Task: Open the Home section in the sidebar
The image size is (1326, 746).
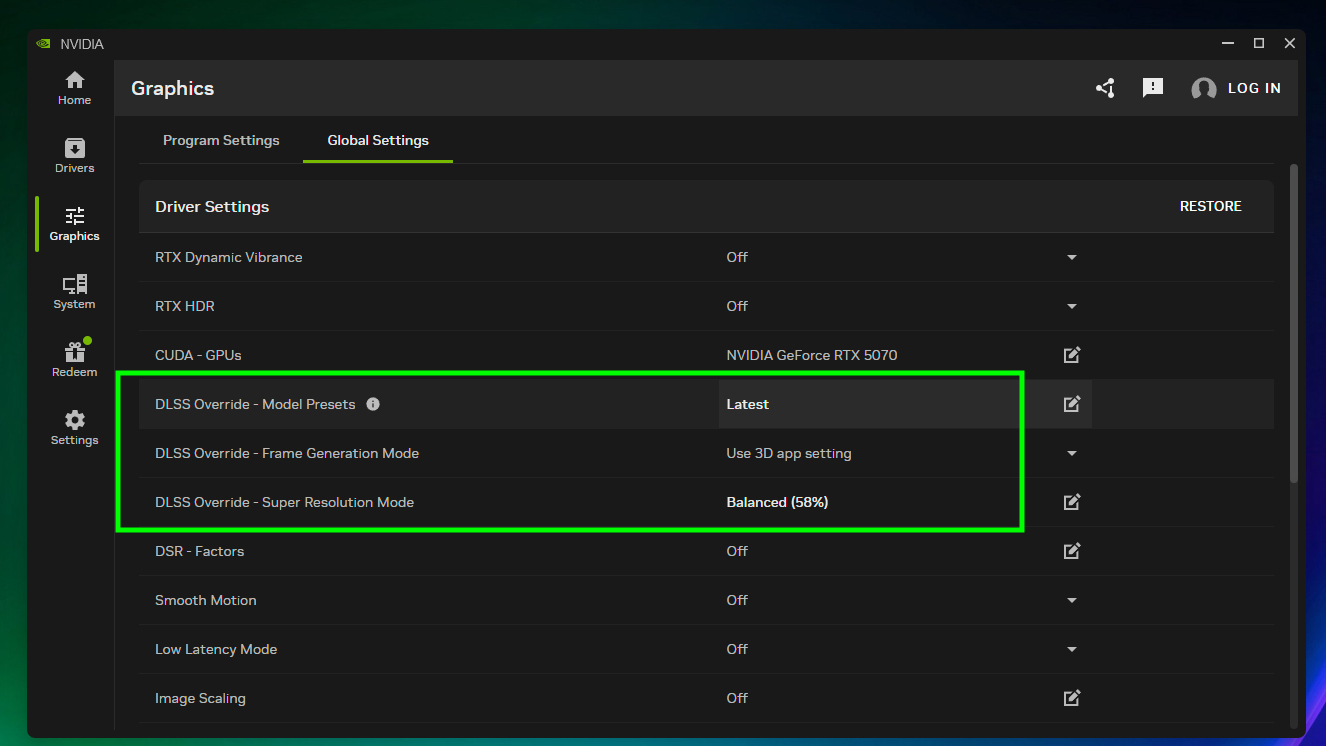Action: [x=74, y=88]
